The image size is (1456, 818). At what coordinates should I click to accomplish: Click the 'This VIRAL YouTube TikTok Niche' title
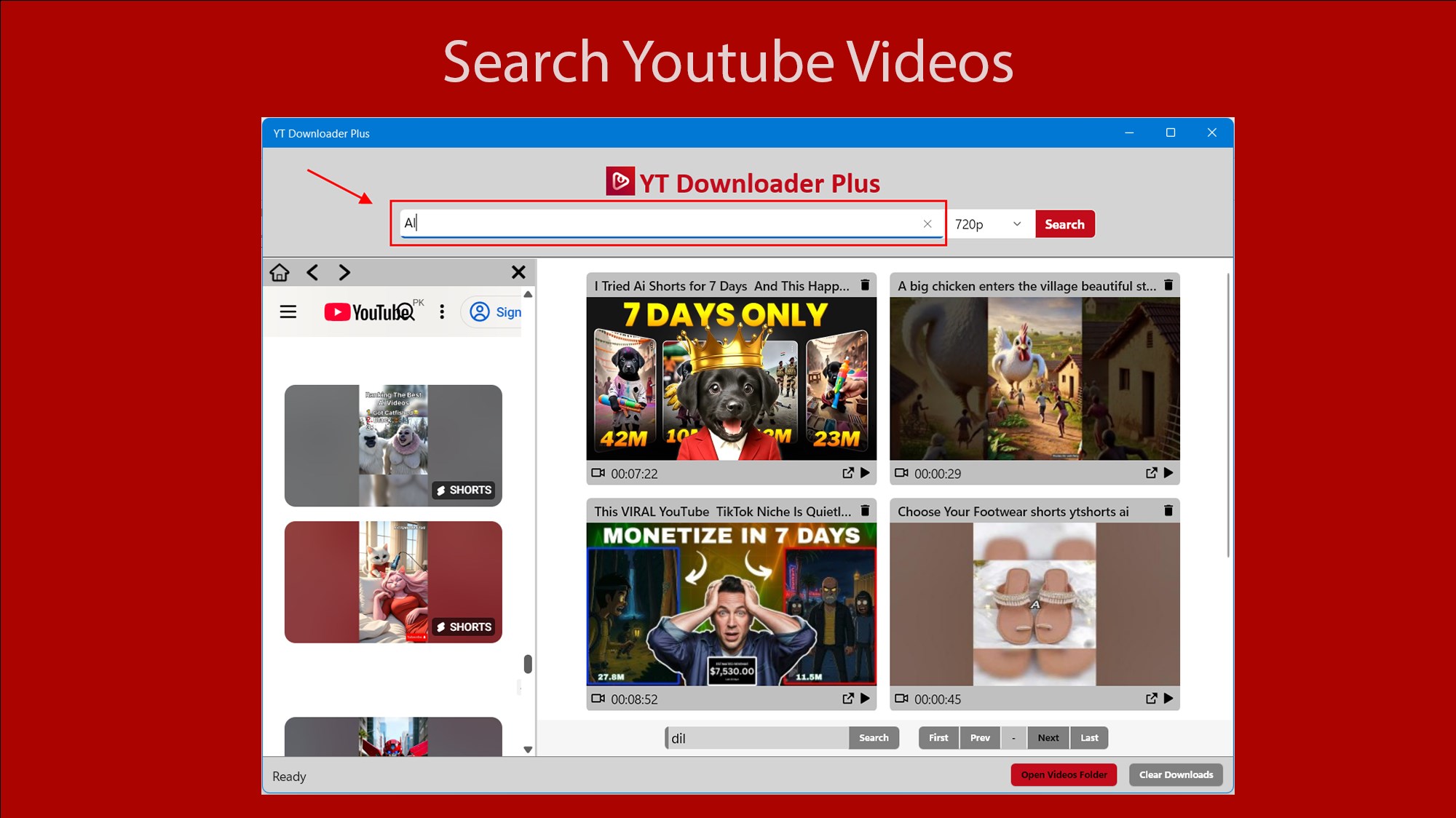[x=722, y=512]
